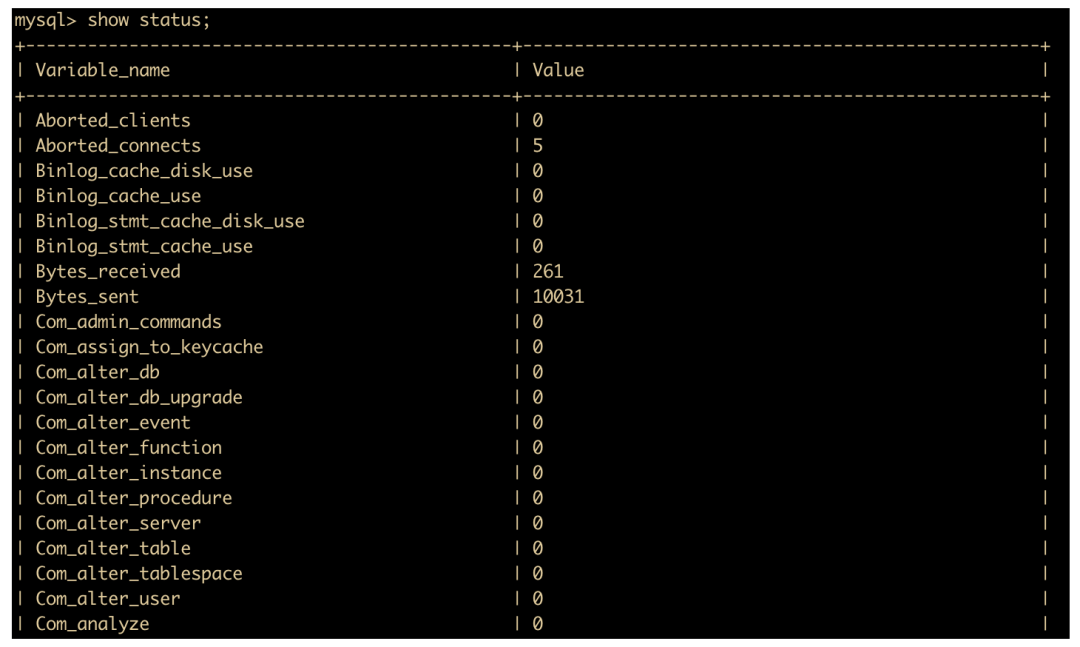Click the Com_alter_tablespace variable name
Screen dimensions: 1080x647
[139, 573]
